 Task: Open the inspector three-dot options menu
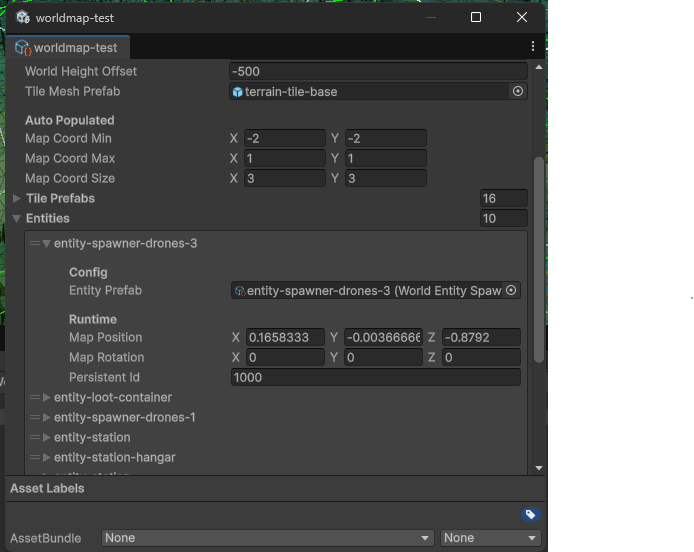[533, 47]
